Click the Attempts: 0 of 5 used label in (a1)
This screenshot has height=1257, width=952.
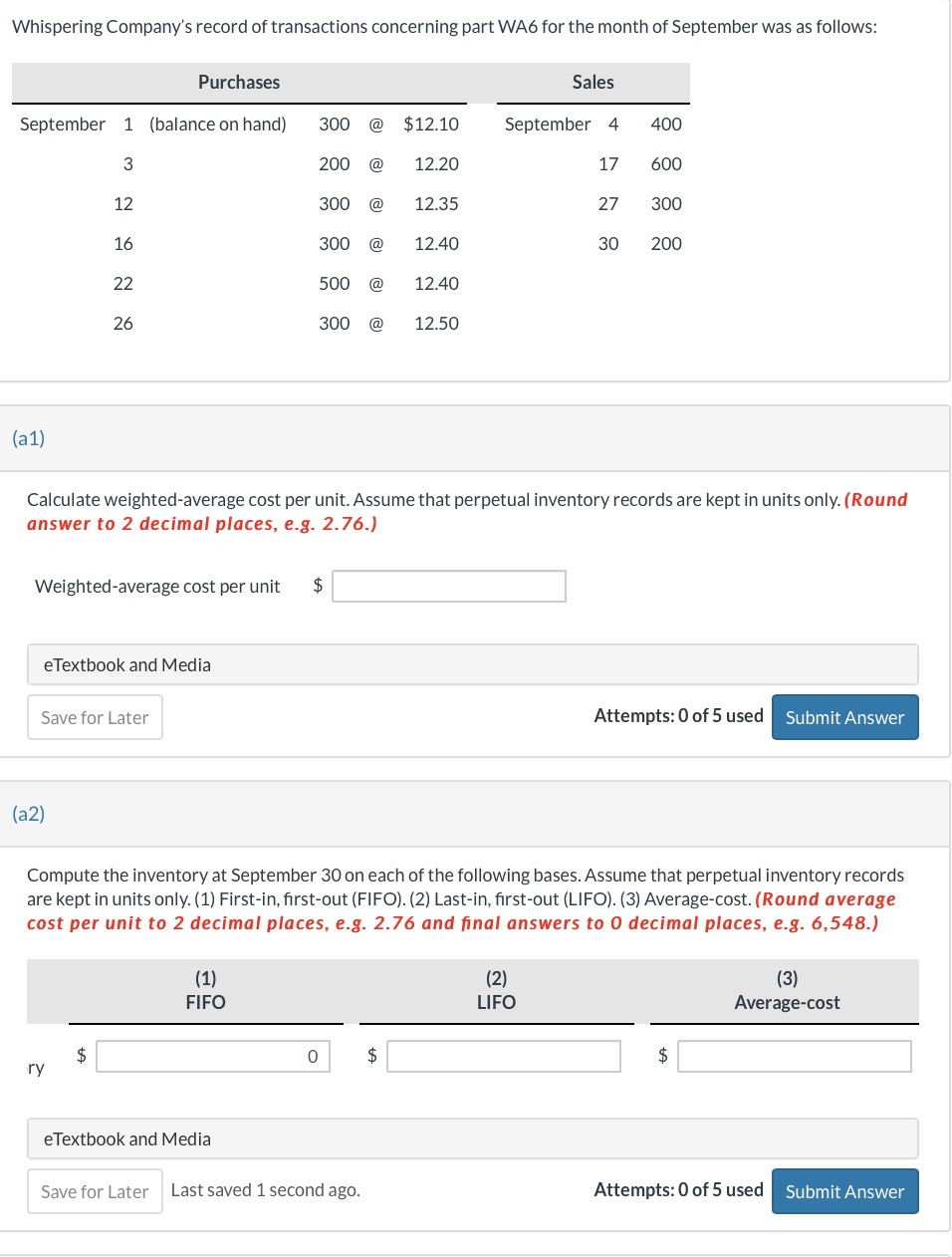tap(678, 715)
